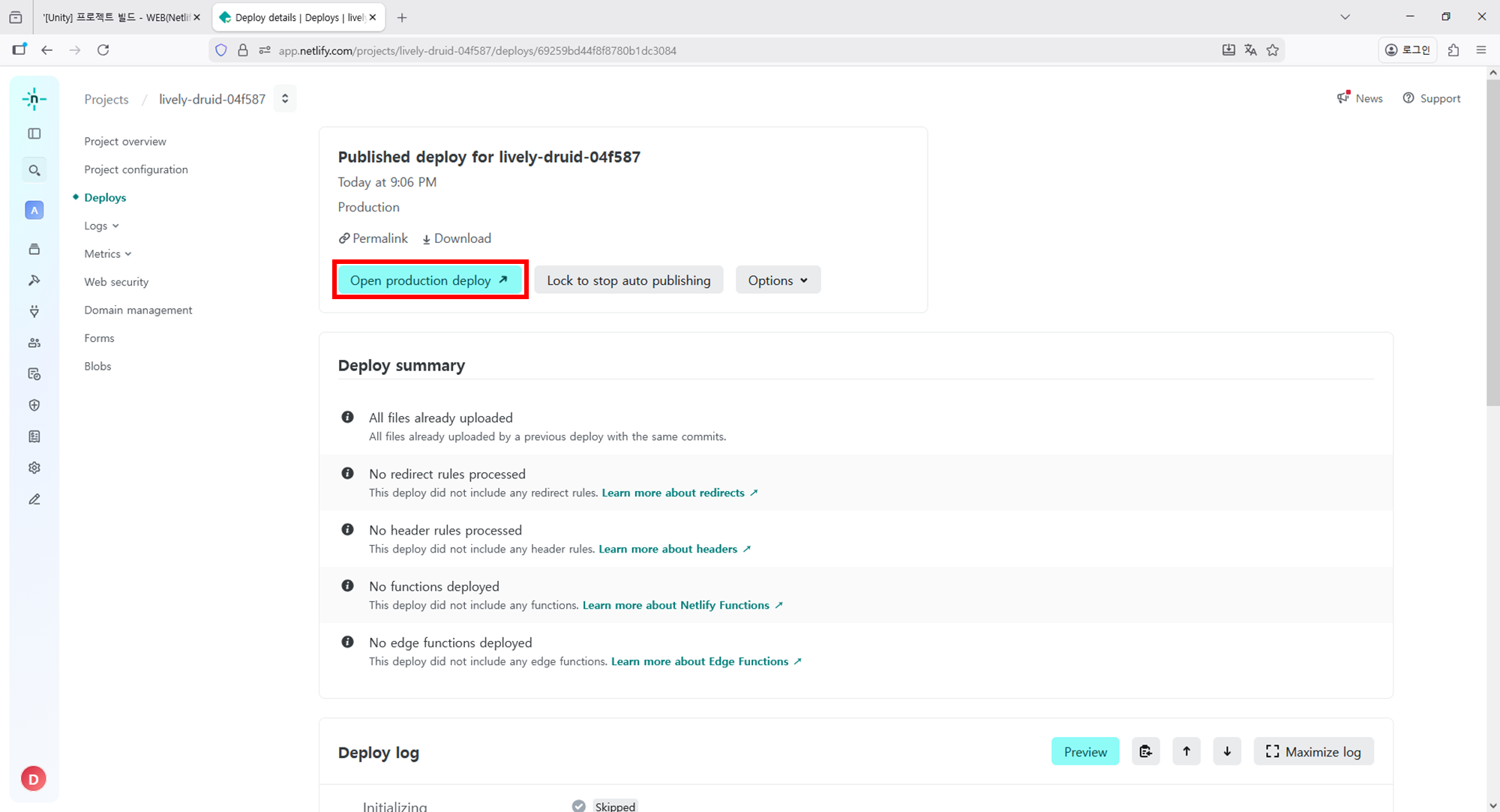Screen dimensions: 1500x812
Task: Open project switcher next to lively-druid-04f587
Action: tap(285, 99)
